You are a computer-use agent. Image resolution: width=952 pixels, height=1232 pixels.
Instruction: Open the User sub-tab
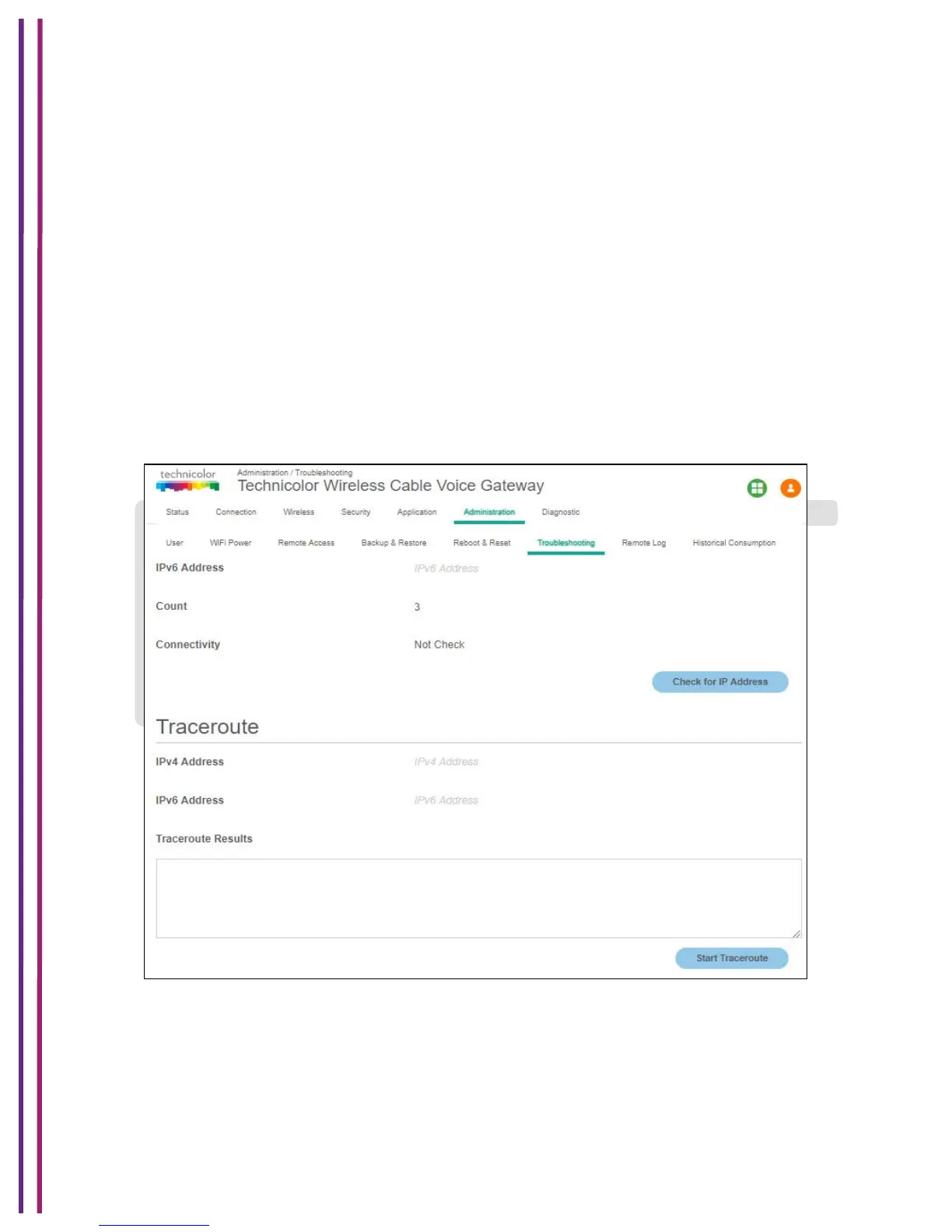(174, 543)
